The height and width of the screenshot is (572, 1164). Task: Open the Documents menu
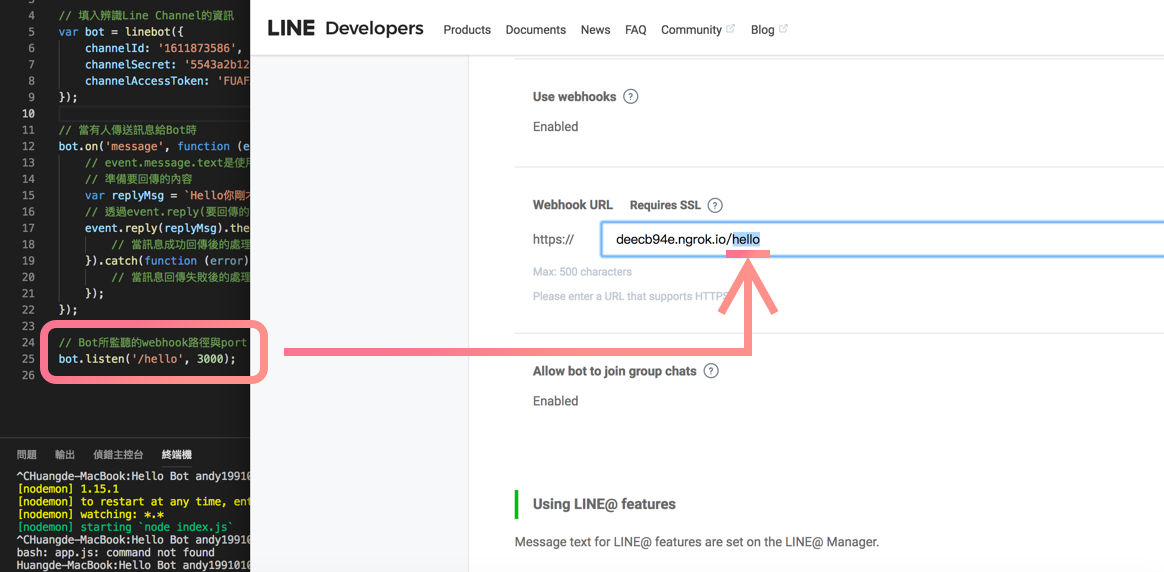[x=535, y=30]
